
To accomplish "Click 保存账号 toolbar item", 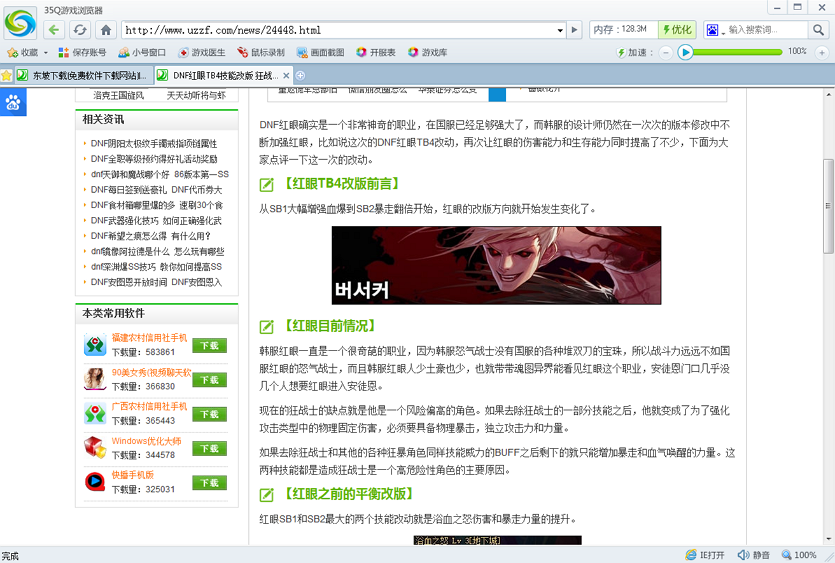I will click(x=83, y=52).
